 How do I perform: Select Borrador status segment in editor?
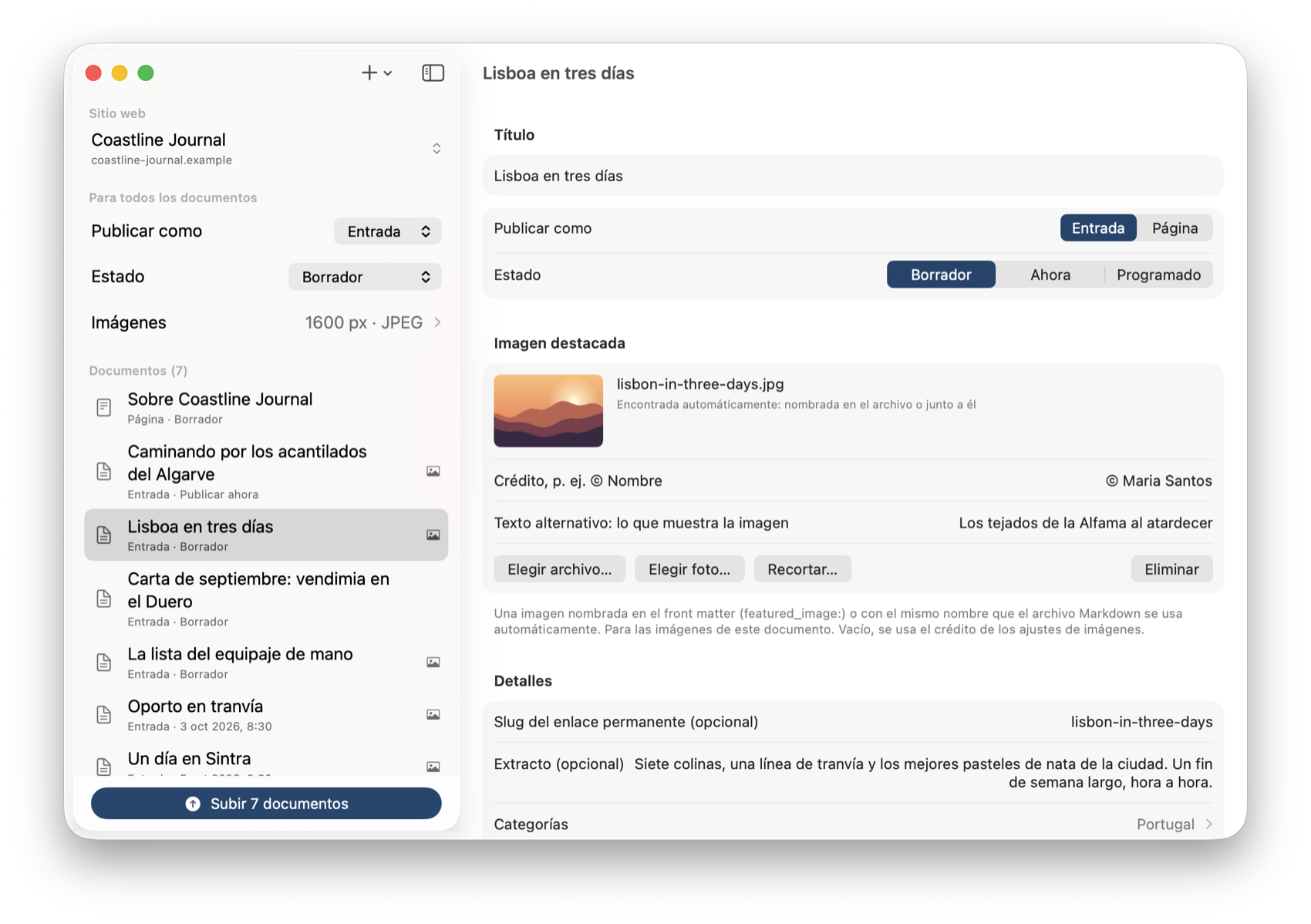[x=941, y=275]
